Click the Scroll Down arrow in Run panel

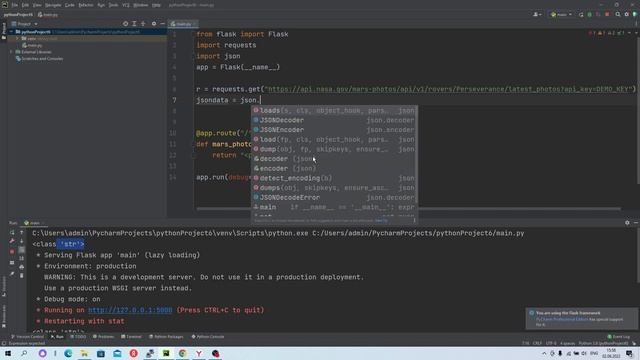[22, 241]
